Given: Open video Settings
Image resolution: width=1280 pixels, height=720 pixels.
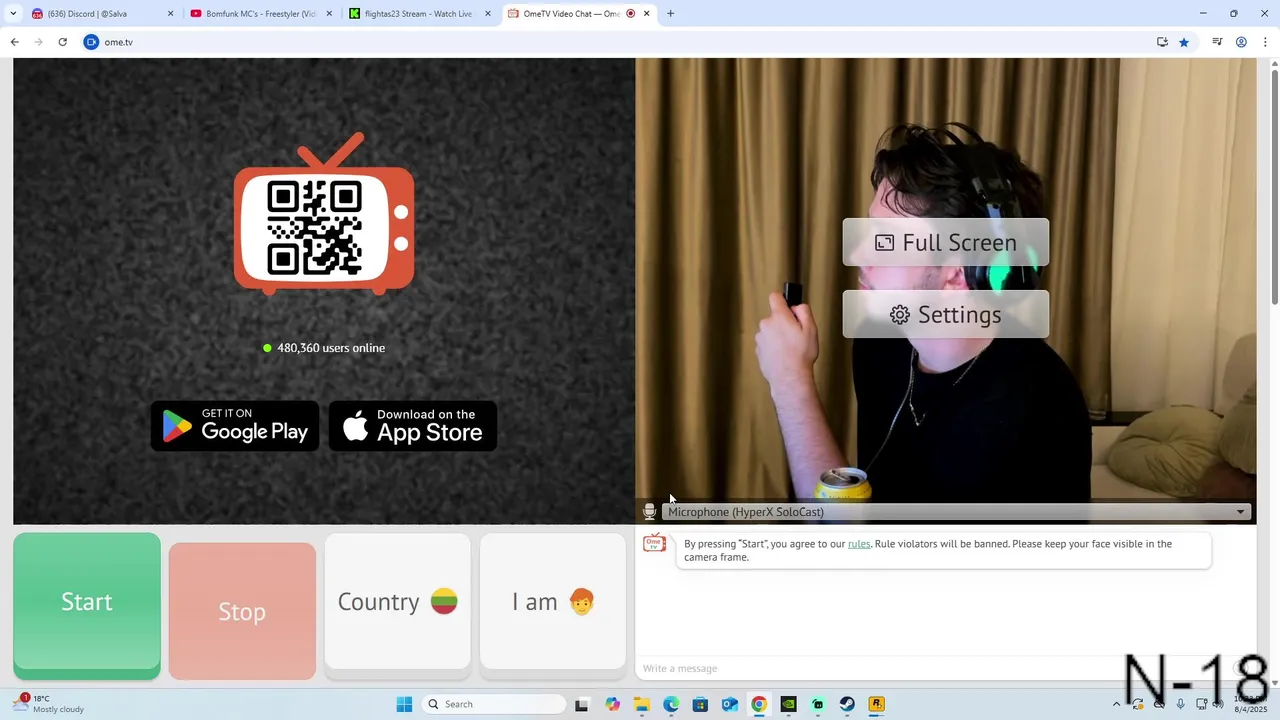Looking at the screenshot, I should click(x=946, y=315).
